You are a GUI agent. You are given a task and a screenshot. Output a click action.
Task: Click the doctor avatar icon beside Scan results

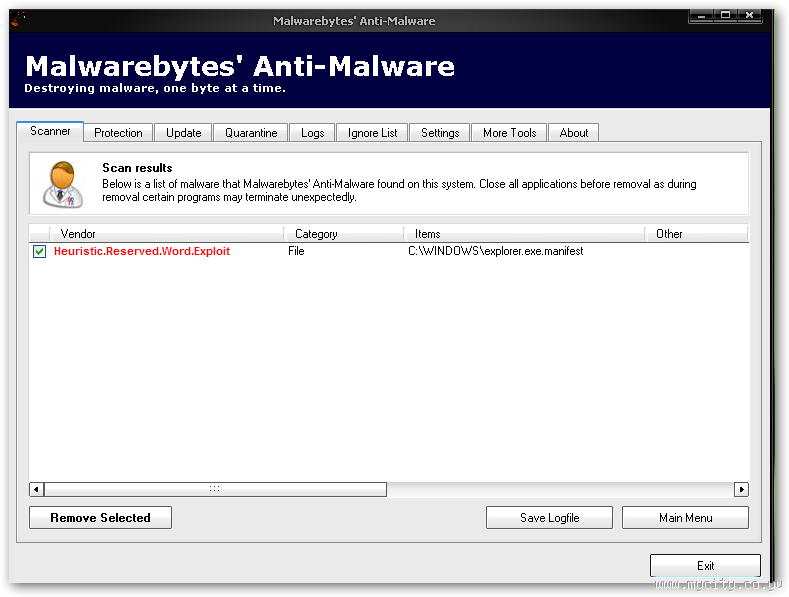pos(63,184)
